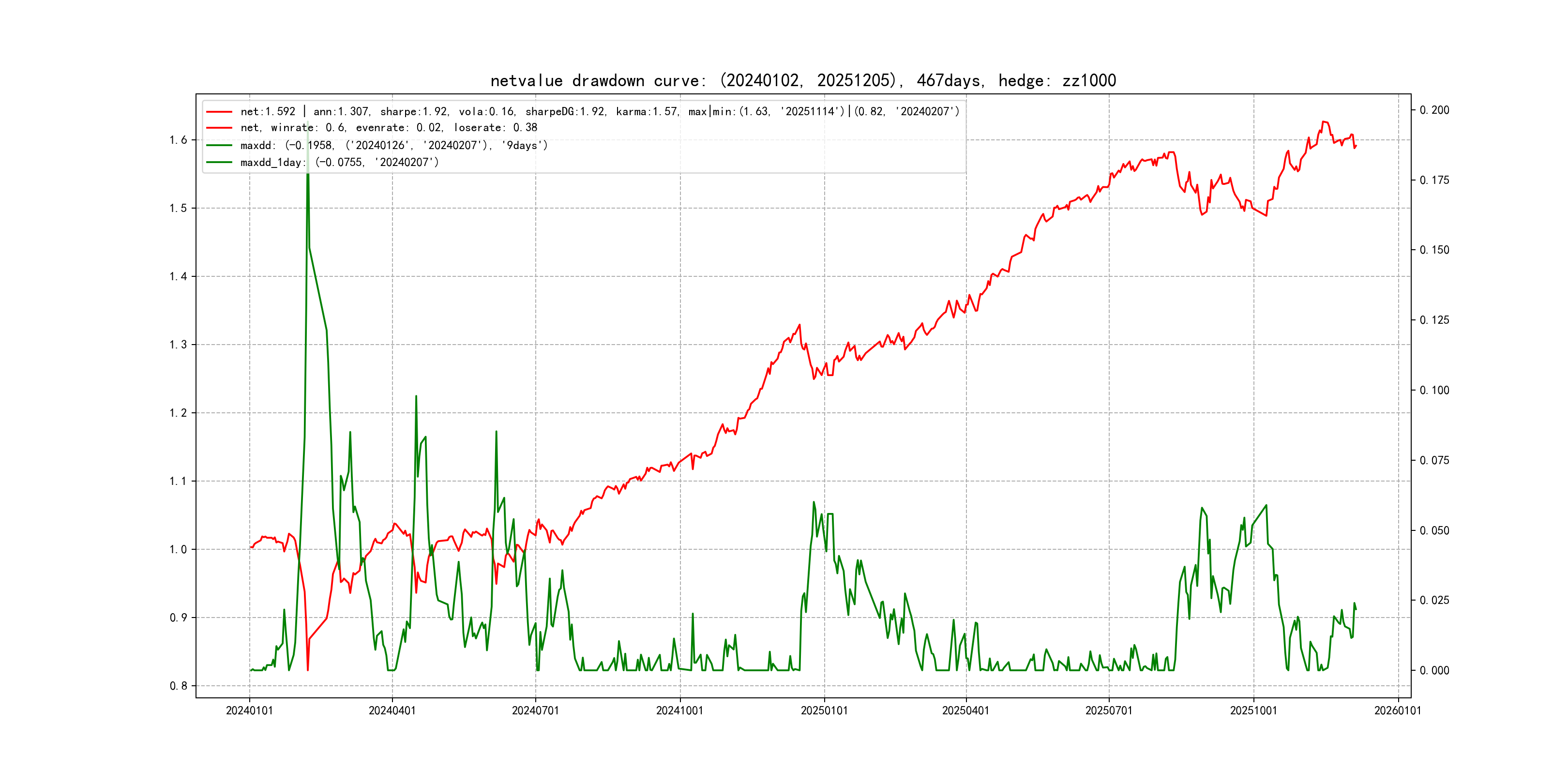Click x-axis tick label 20240701
The image size is (1568, 784).
click(535, 711)
